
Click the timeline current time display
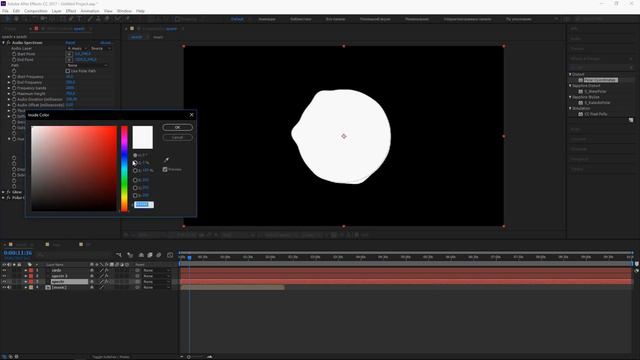coord(18,253)
